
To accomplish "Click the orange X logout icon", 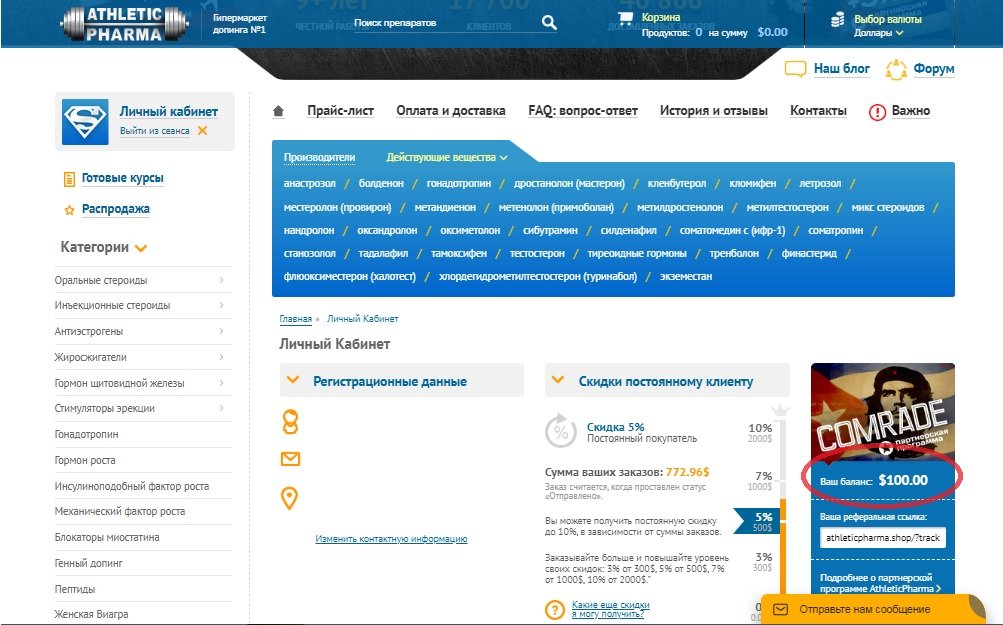I will [203, 131].
